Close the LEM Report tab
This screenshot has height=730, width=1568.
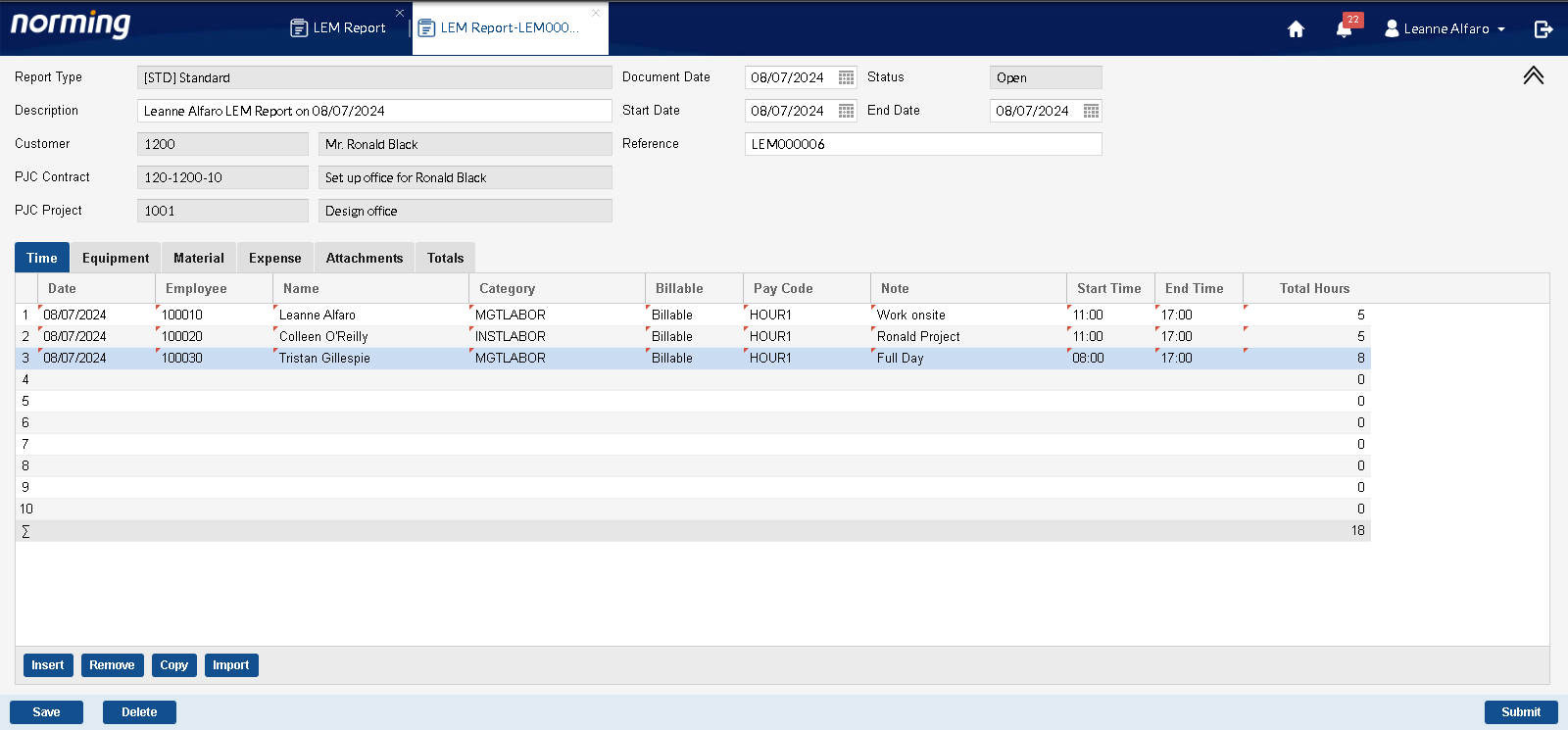400,13
